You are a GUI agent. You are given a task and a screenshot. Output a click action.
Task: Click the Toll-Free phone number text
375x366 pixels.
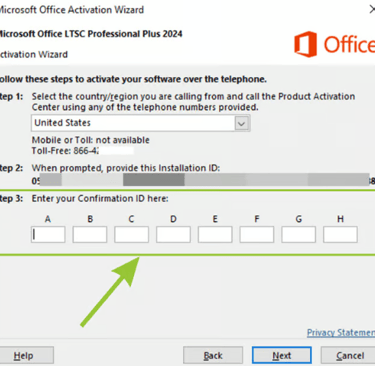click(x=83, y=151)
